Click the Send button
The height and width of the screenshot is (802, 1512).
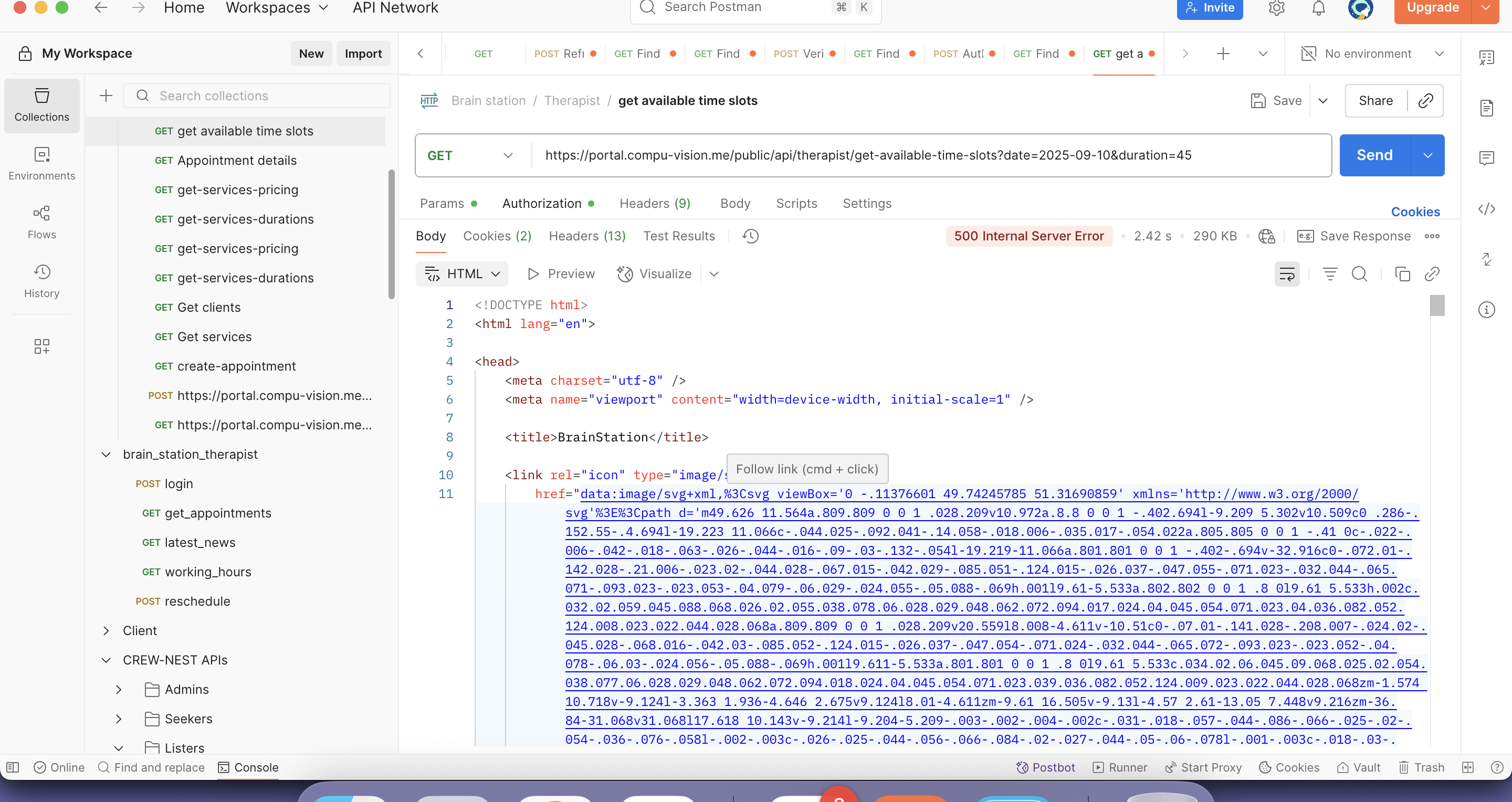tap(1374, 155)
